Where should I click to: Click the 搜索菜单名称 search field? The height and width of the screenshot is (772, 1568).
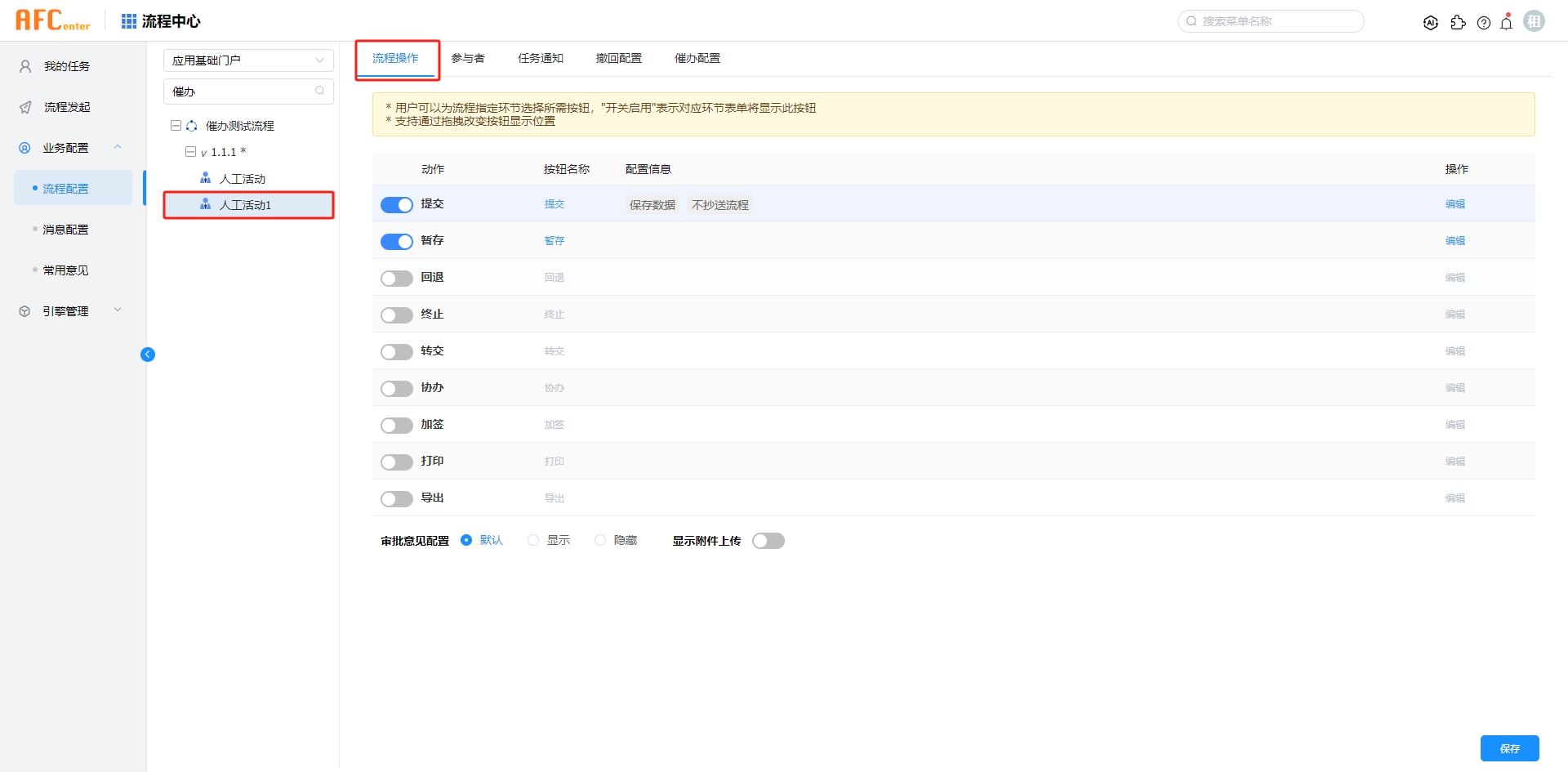[x=1274, y=21]
